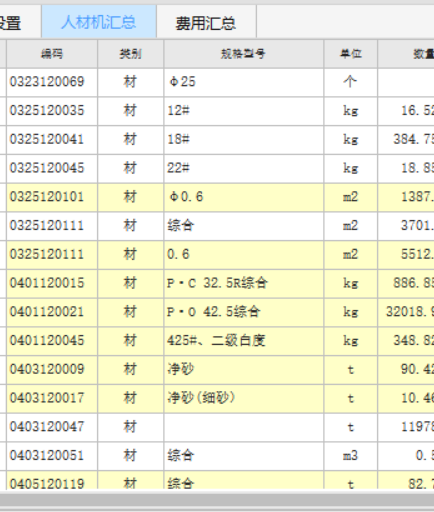Select the 425#、二级白度 cell
This screenshot has height=512, width=434.
(243, 341)
